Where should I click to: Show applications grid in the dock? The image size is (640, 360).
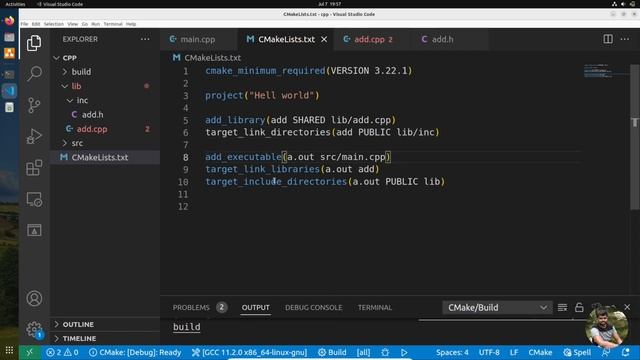coord(9,350)
